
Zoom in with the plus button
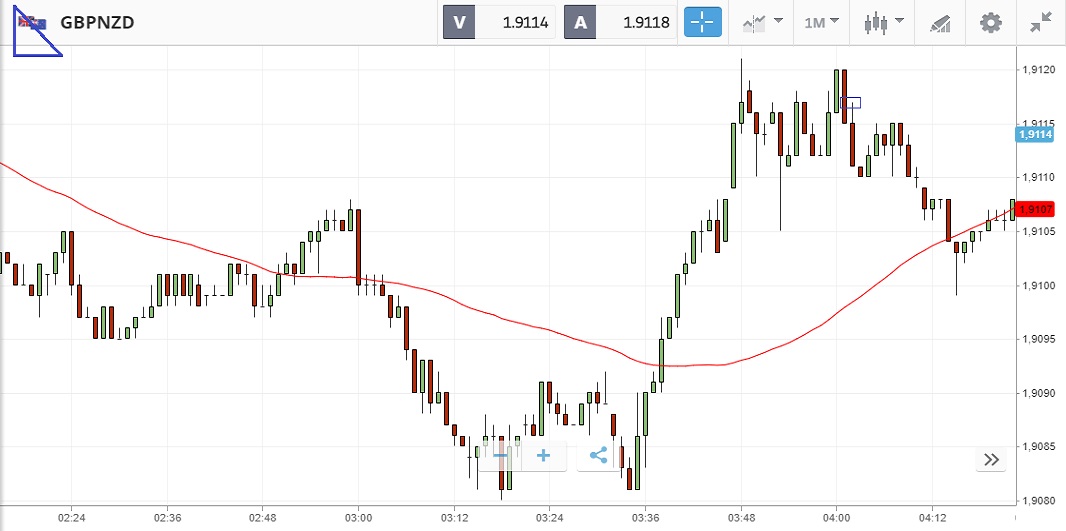544,456
